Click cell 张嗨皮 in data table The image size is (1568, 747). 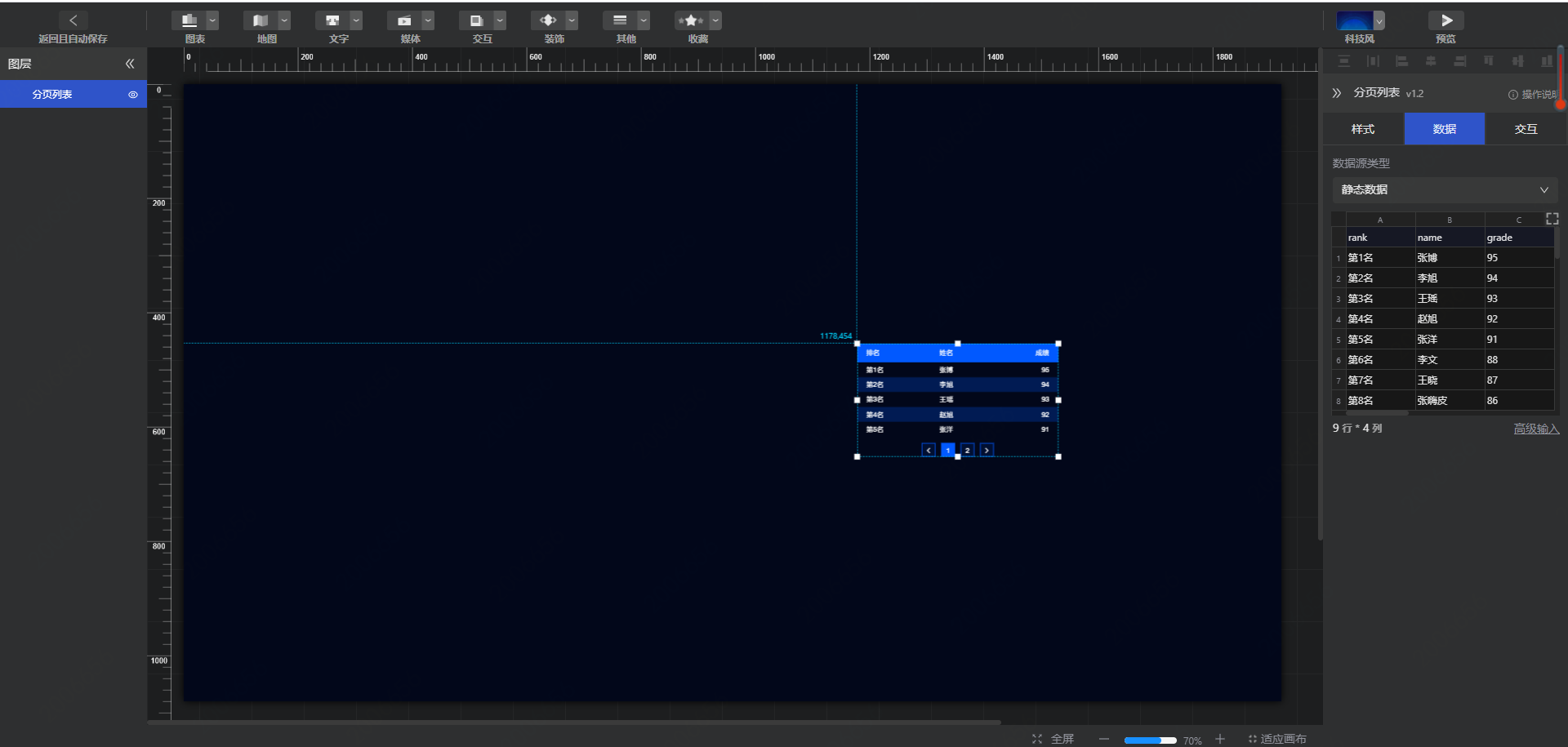pos(1450,401)
